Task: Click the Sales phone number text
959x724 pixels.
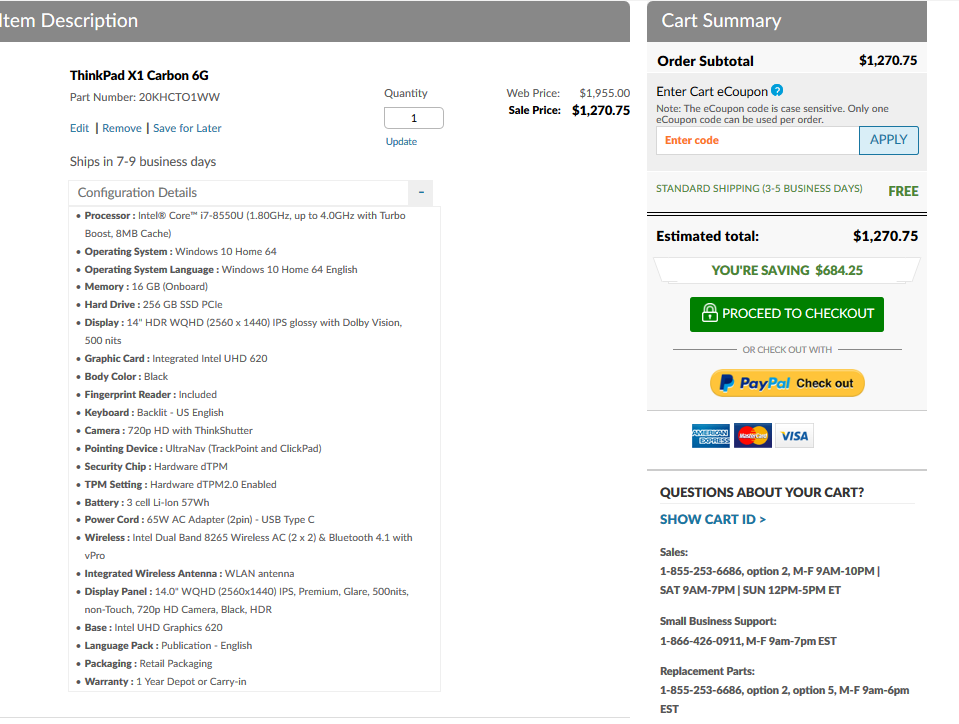Action: click(770, 580)
